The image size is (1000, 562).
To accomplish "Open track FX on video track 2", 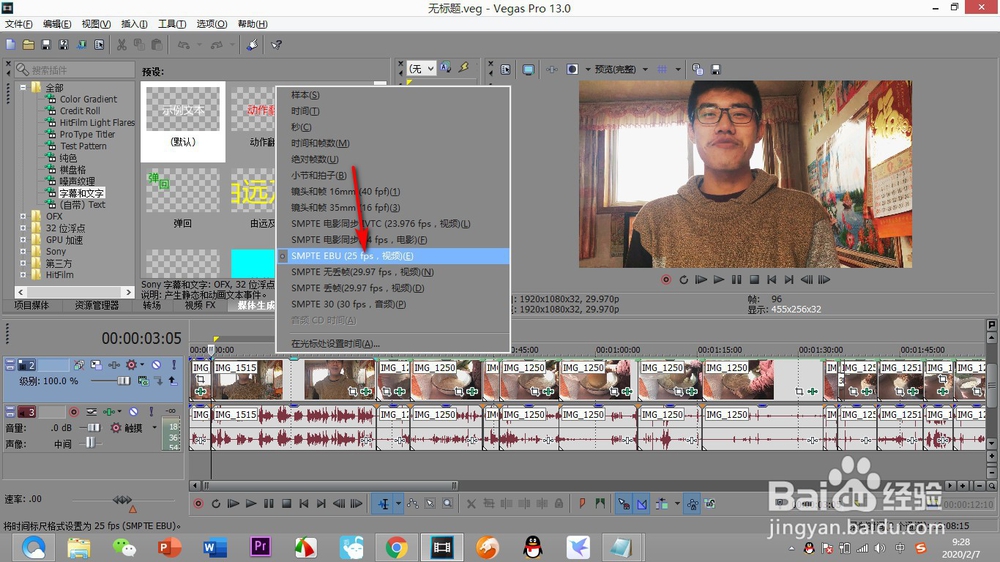I will pos(113,365).
